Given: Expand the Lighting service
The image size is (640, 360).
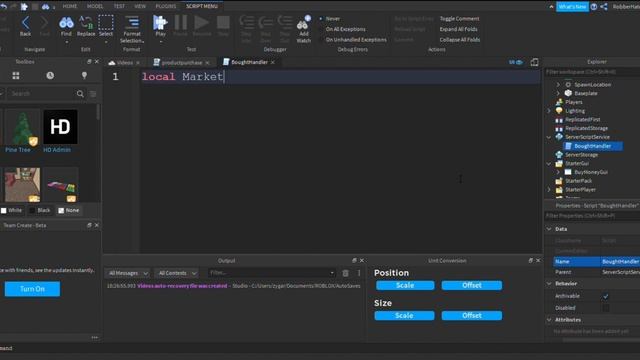Looking at the screenshot, I should (549, 111).
